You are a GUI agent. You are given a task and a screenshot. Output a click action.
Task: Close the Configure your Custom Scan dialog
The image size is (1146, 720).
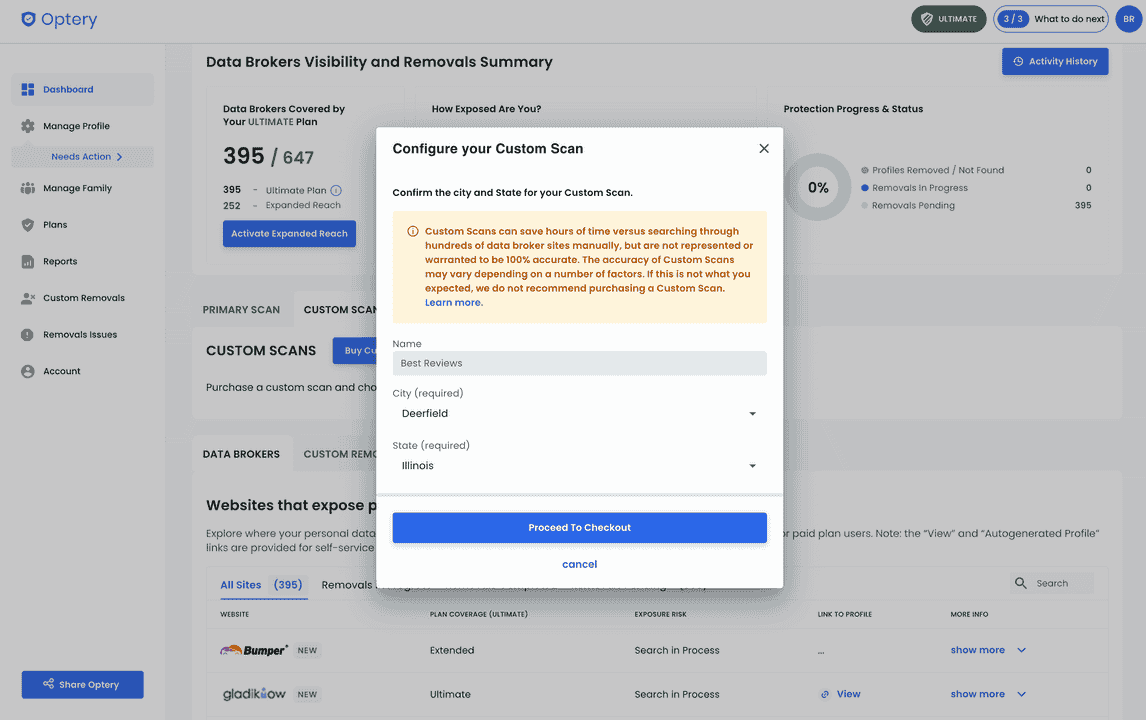(x=764, y=148)
